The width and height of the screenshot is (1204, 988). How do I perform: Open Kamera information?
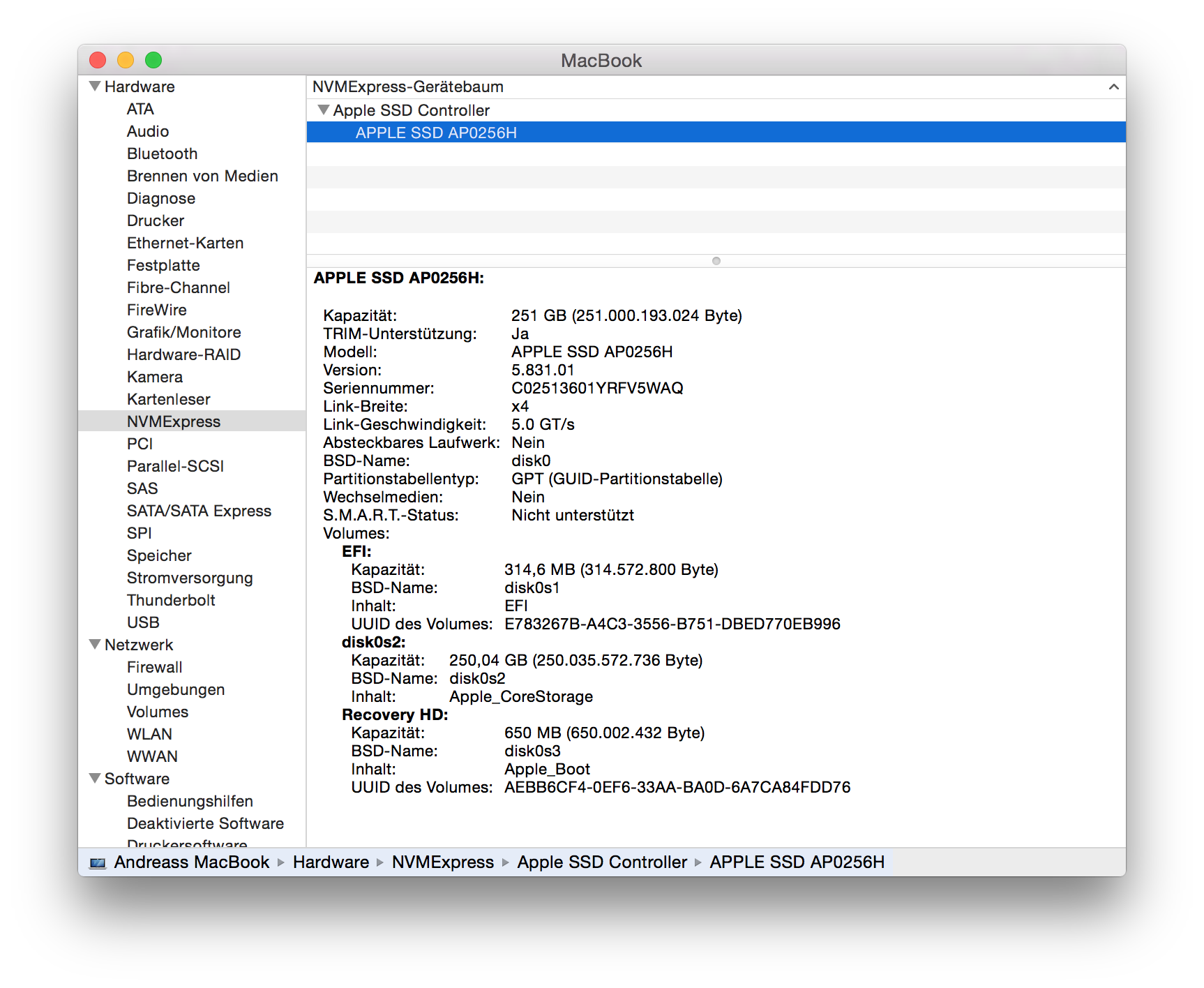click(x=155, y=377)
